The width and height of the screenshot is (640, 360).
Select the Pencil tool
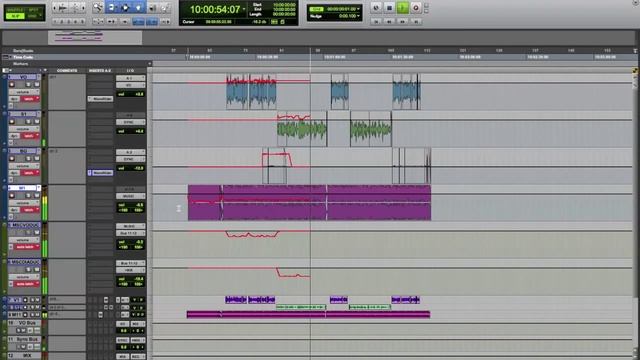(164, 7)
